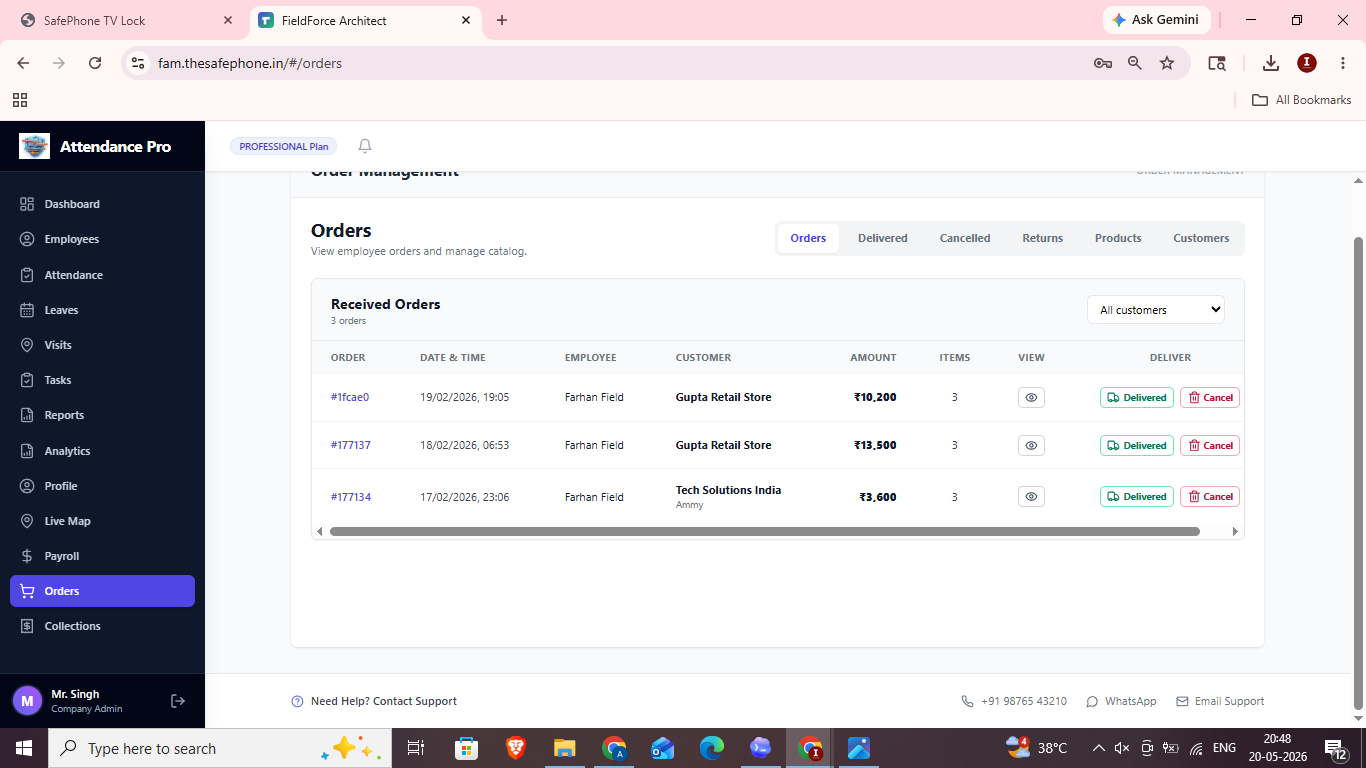
Task: Mark order #177137 as Delivered
Action: pos(1137,445)
